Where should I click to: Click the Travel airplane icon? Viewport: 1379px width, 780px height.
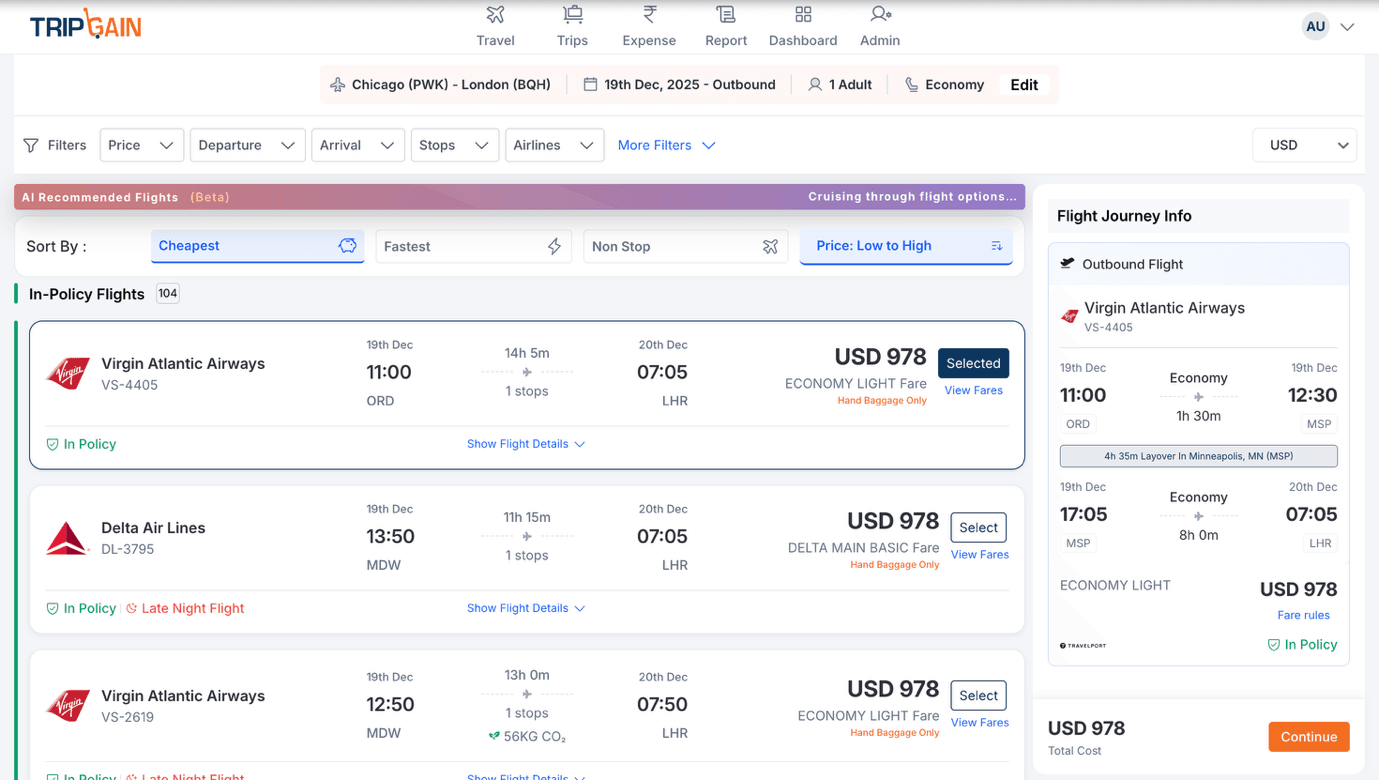point(495,15)
